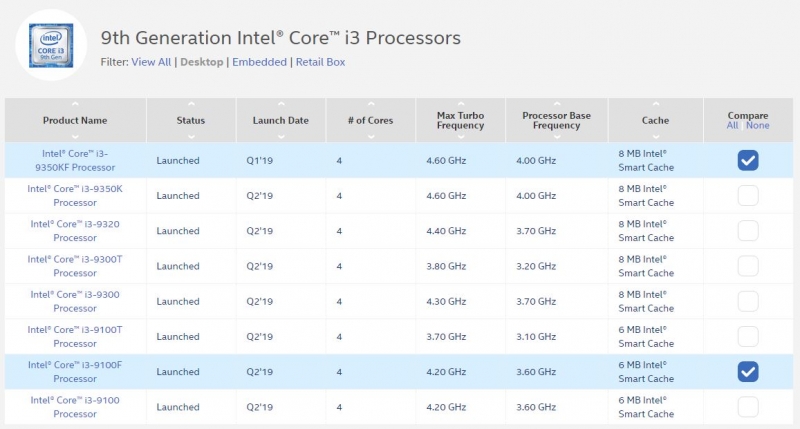Sort # of Cores descending arrow
800x429 pixels.
coord(371,137)
